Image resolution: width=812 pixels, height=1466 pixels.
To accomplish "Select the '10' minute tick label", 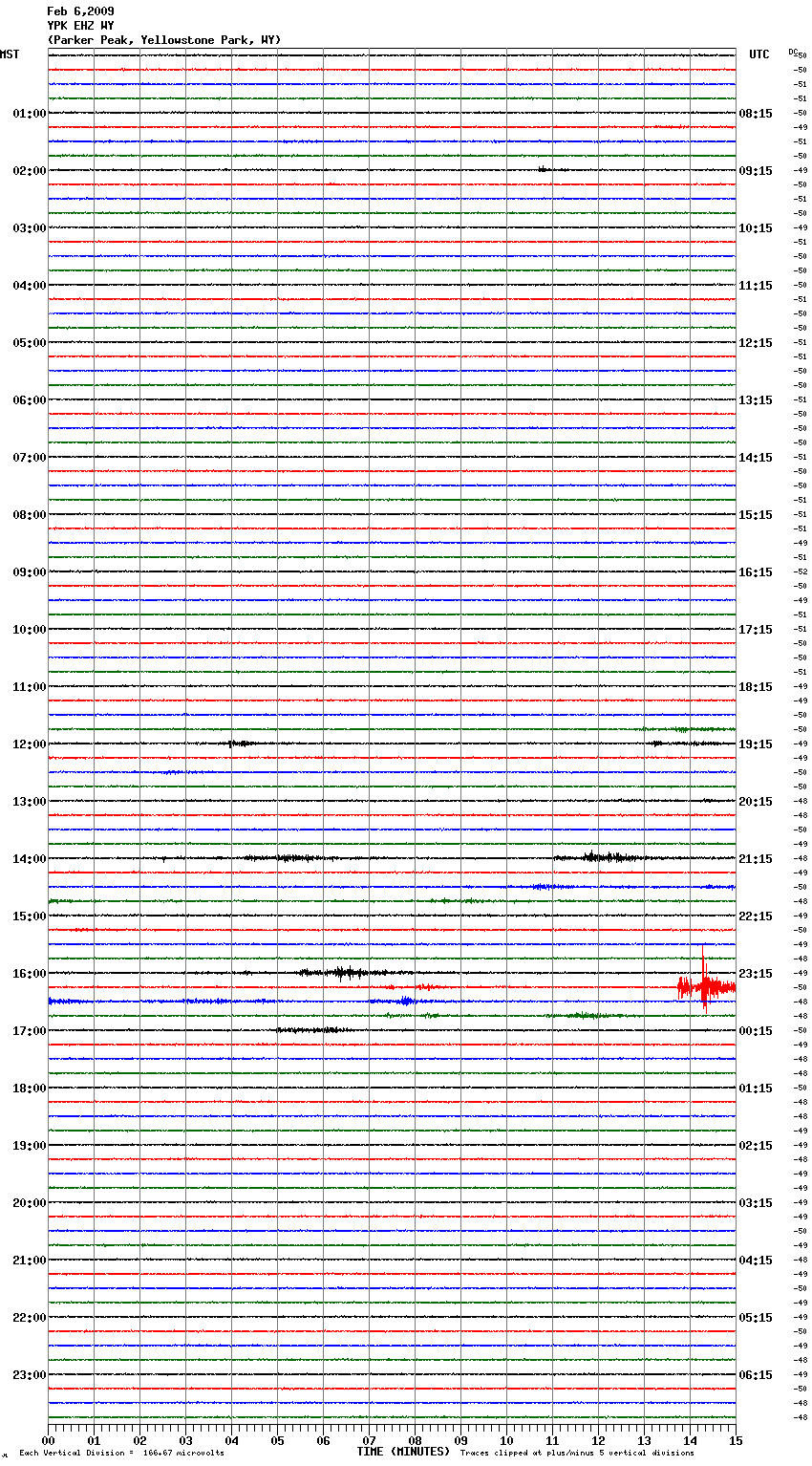I will click(507, 1441).
